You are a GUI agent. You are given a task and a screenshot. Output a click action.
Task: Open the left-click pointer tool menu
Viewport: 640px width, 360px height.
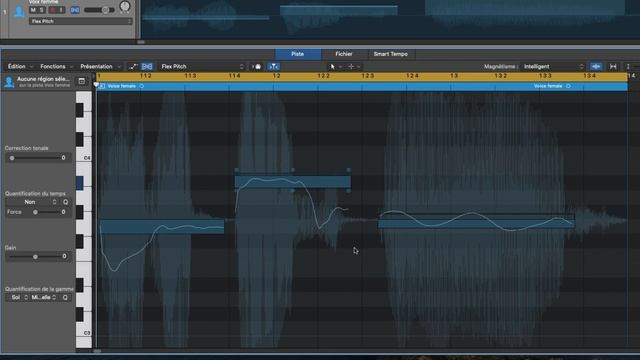tap(335, 67)
